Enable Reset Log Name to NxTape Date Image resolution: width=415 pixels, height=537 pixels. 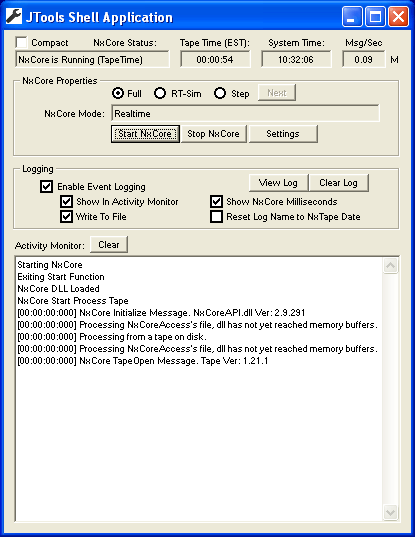pos(216,217)
